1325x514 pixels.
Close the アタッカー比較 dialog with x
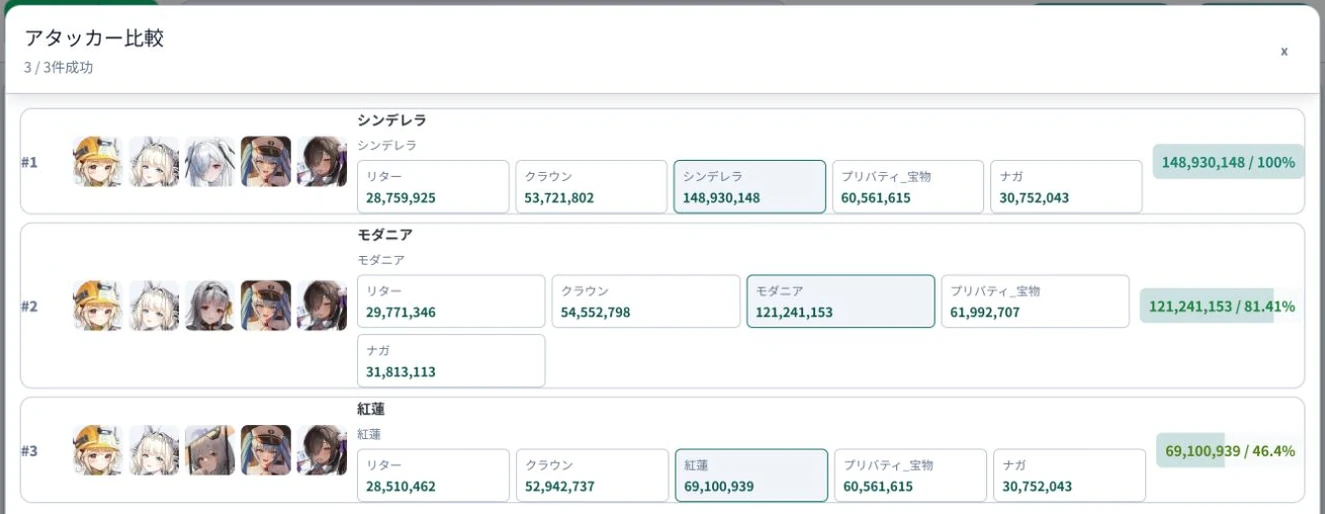coord(1284,51)
